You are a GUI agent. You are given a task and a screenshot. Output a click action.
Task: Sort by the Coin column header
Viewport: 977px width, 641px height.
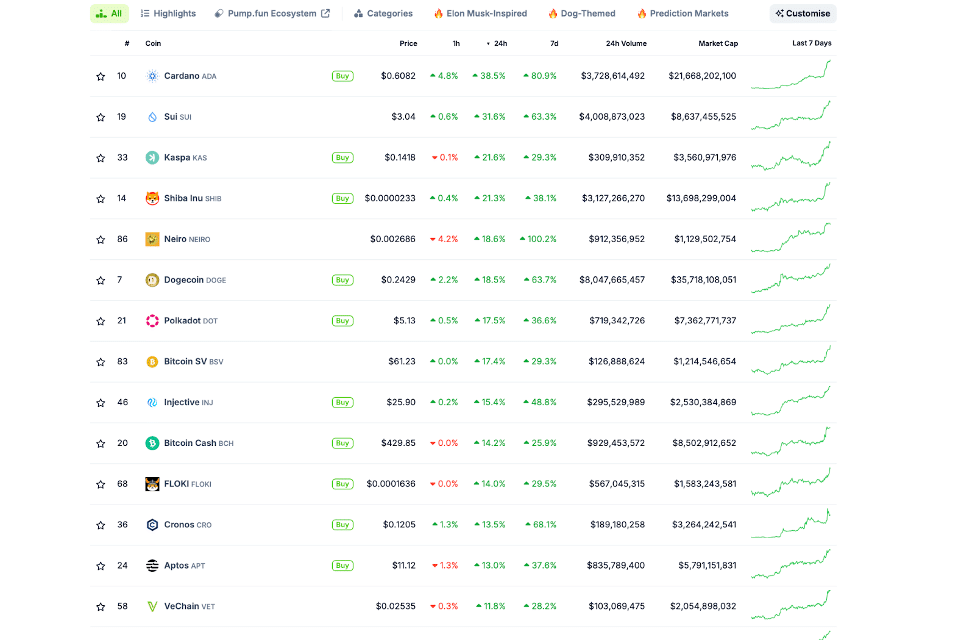[x=153, y=44]
